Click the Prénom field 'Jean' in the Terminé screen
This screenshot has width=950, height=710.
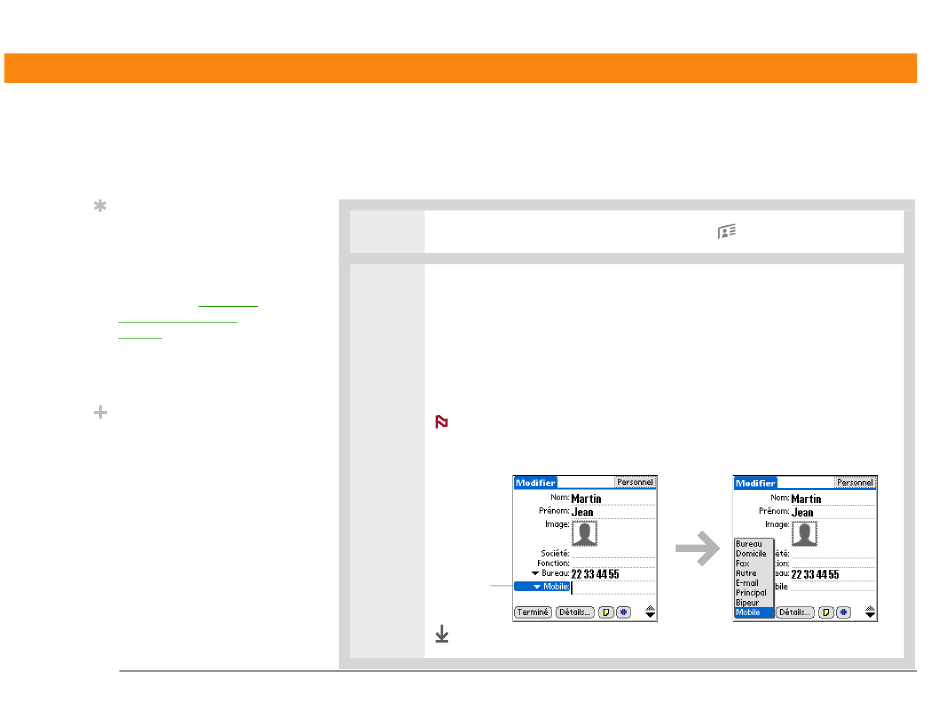tap(613, 512)
